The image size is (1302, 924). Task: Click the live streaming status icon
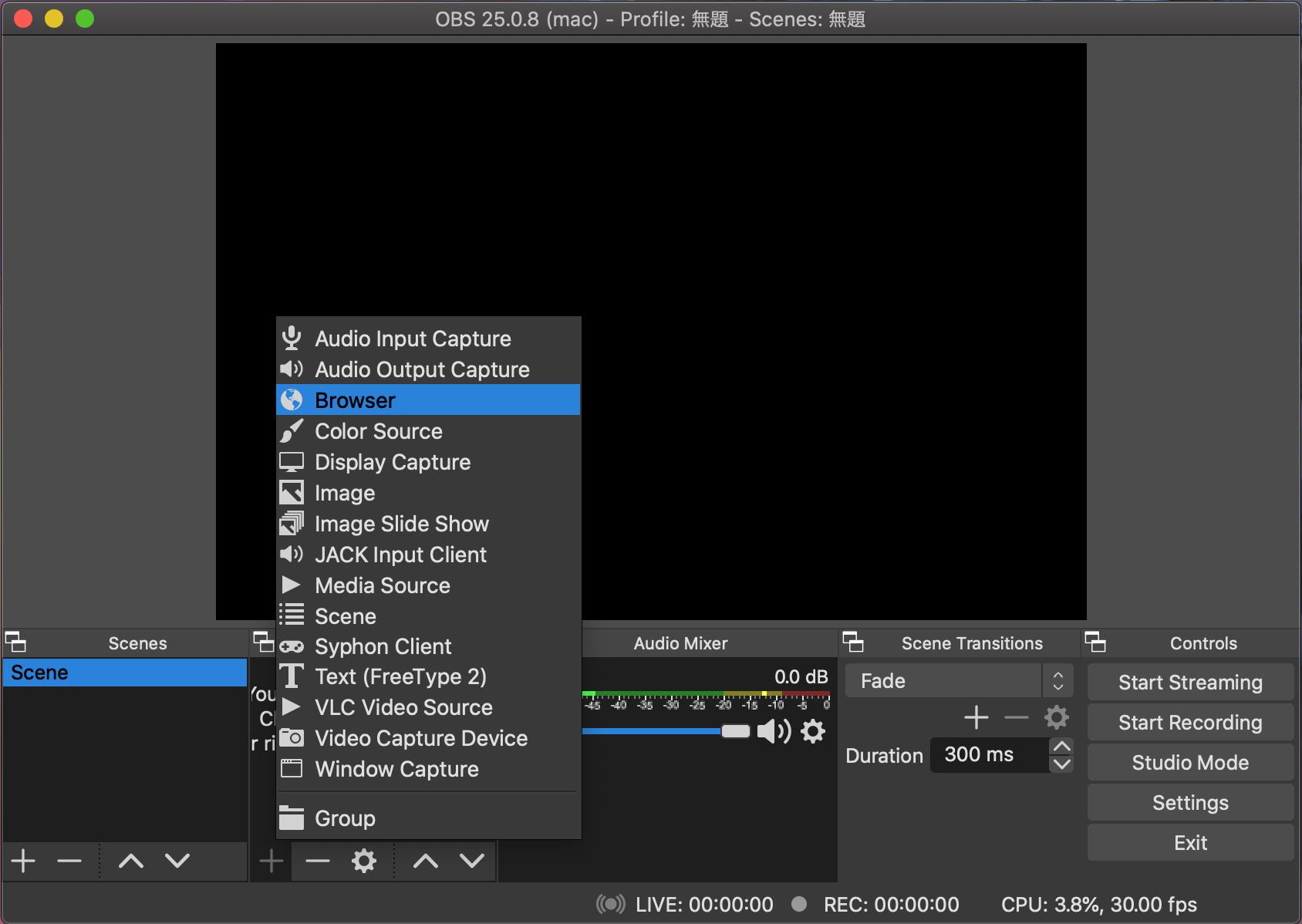[x=611, y=904]
